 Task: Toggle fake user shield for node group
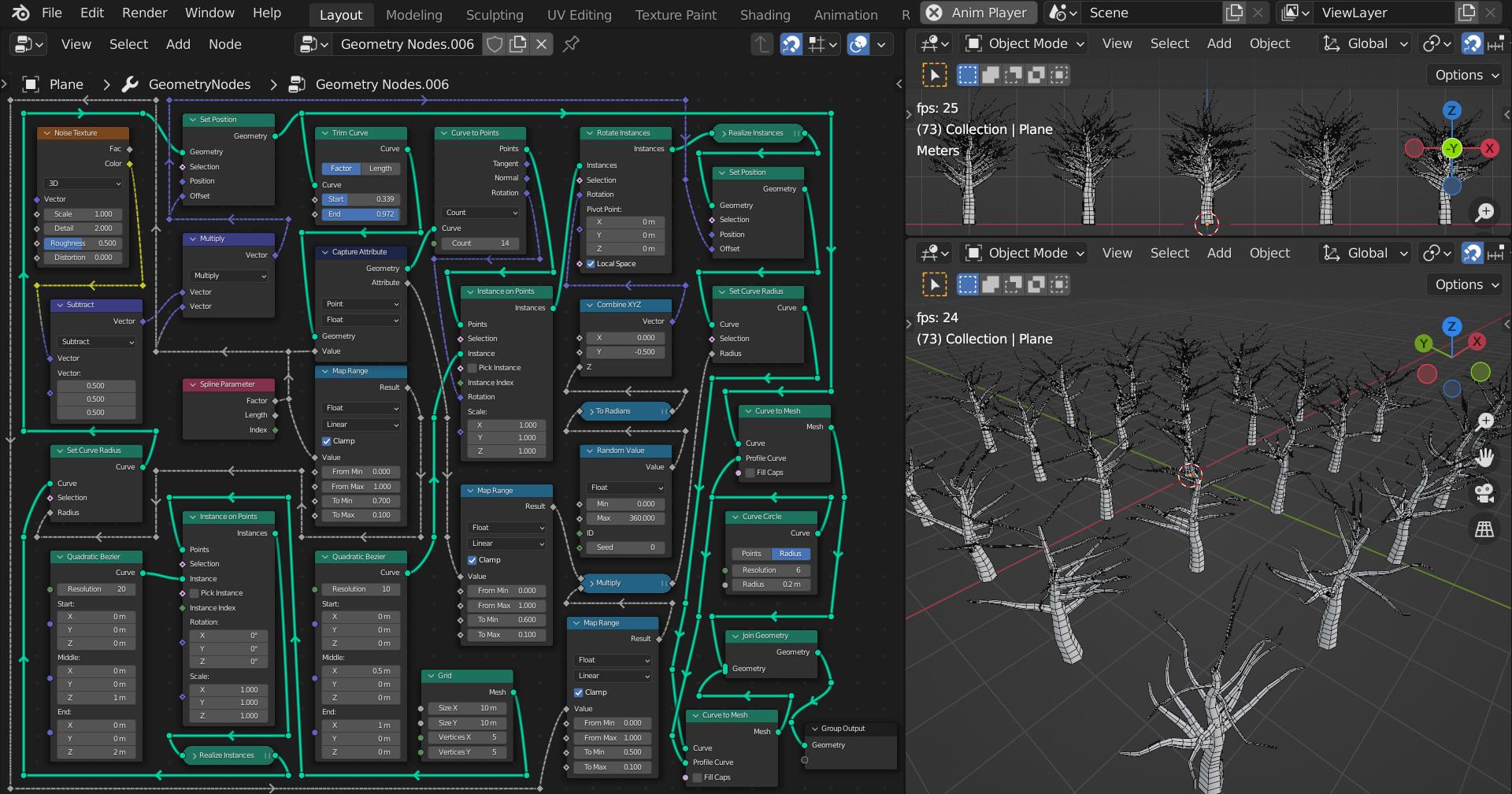(495, 44)
